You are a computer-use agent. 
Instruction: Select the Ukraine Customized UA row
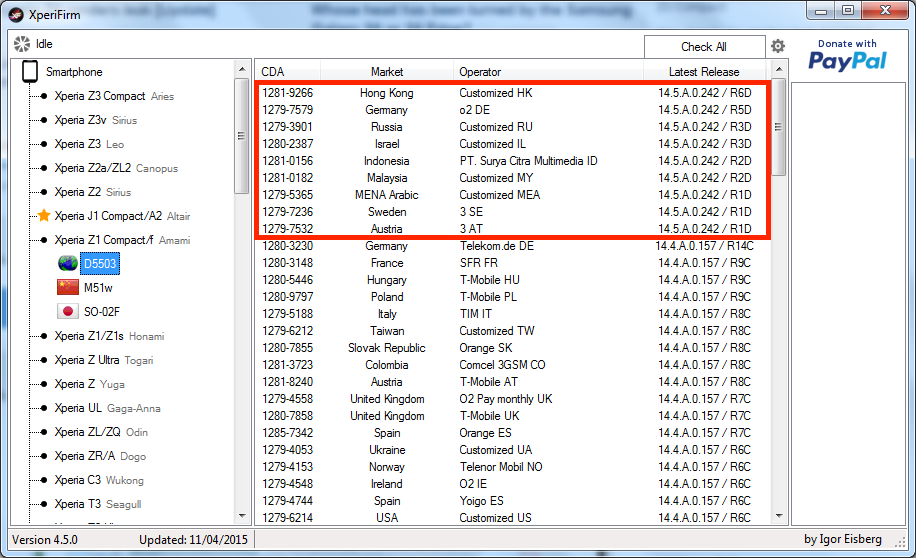point(513,450)
